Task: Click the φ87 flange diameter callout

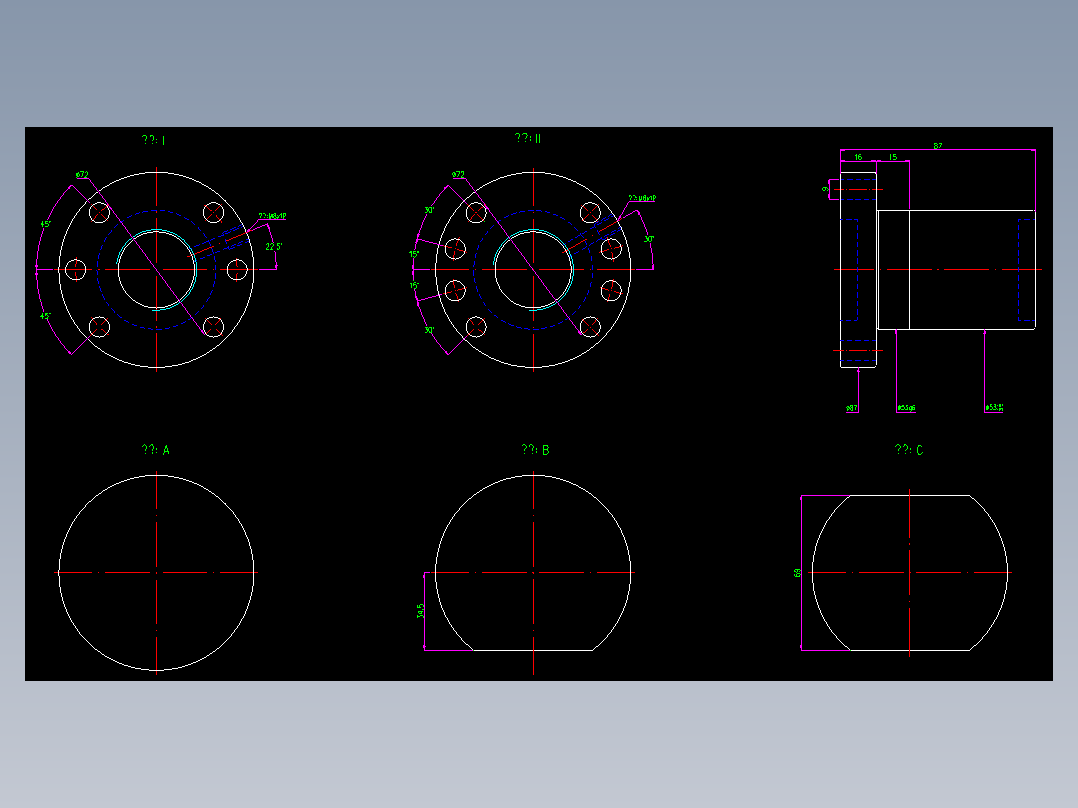Action: 852,408
